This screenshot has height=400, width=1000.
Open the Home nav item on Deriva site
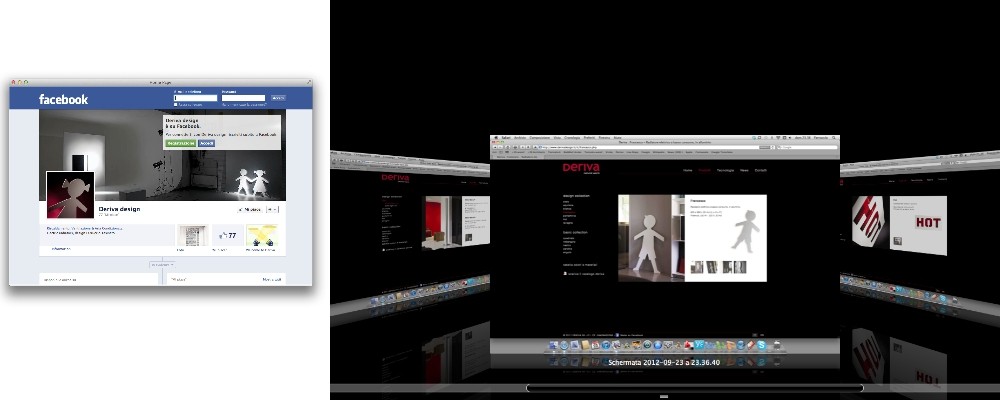coord(688,170)
